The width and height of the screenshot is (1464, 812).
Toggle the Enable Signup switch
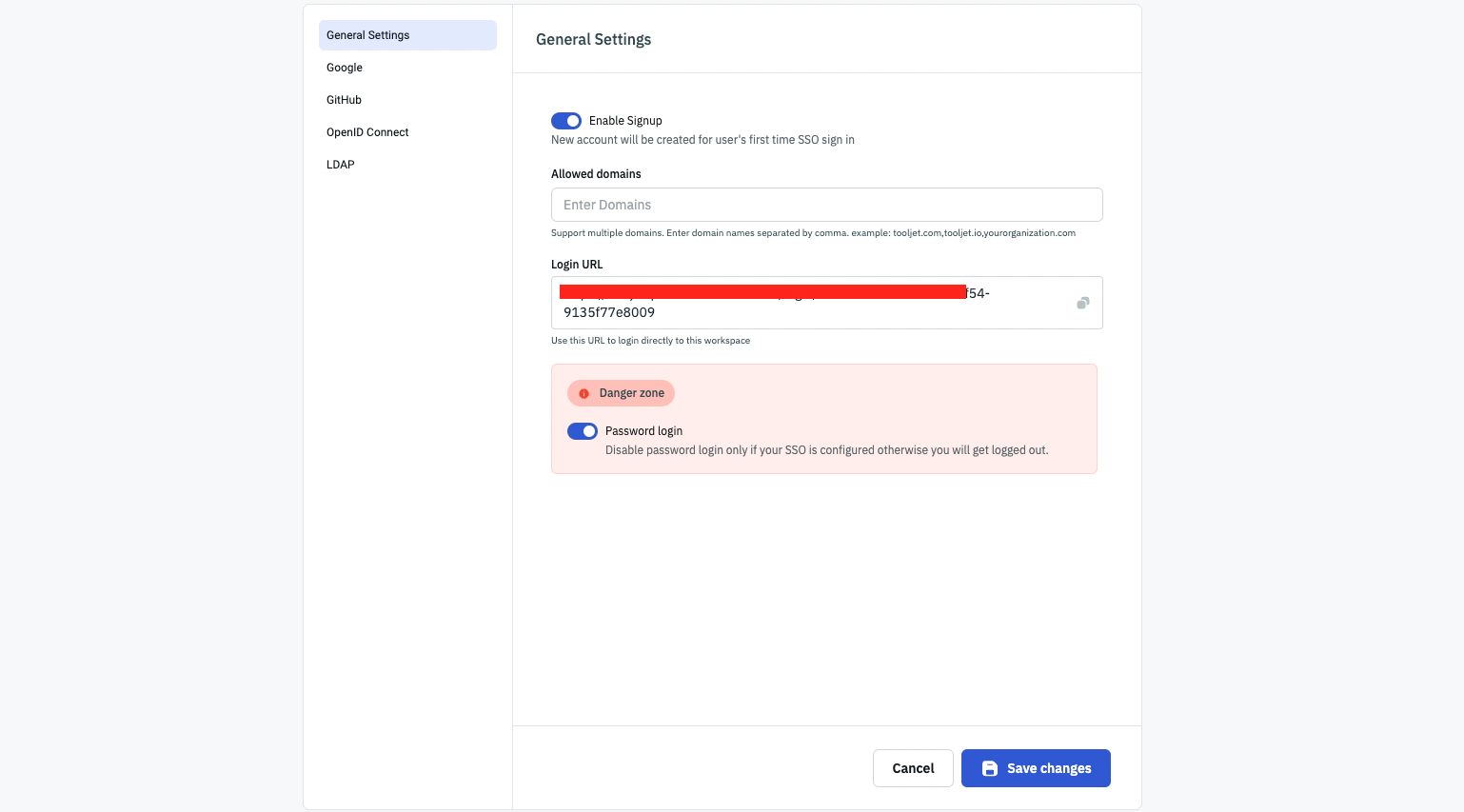click(x=566, y=121)
